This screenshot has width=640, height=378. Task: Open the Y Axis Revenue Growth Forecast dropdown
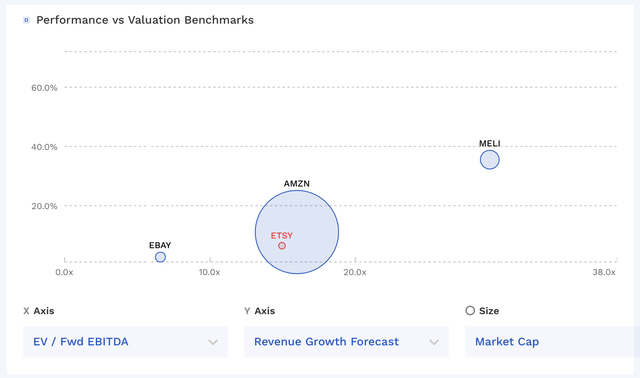(x=346, y=342)
